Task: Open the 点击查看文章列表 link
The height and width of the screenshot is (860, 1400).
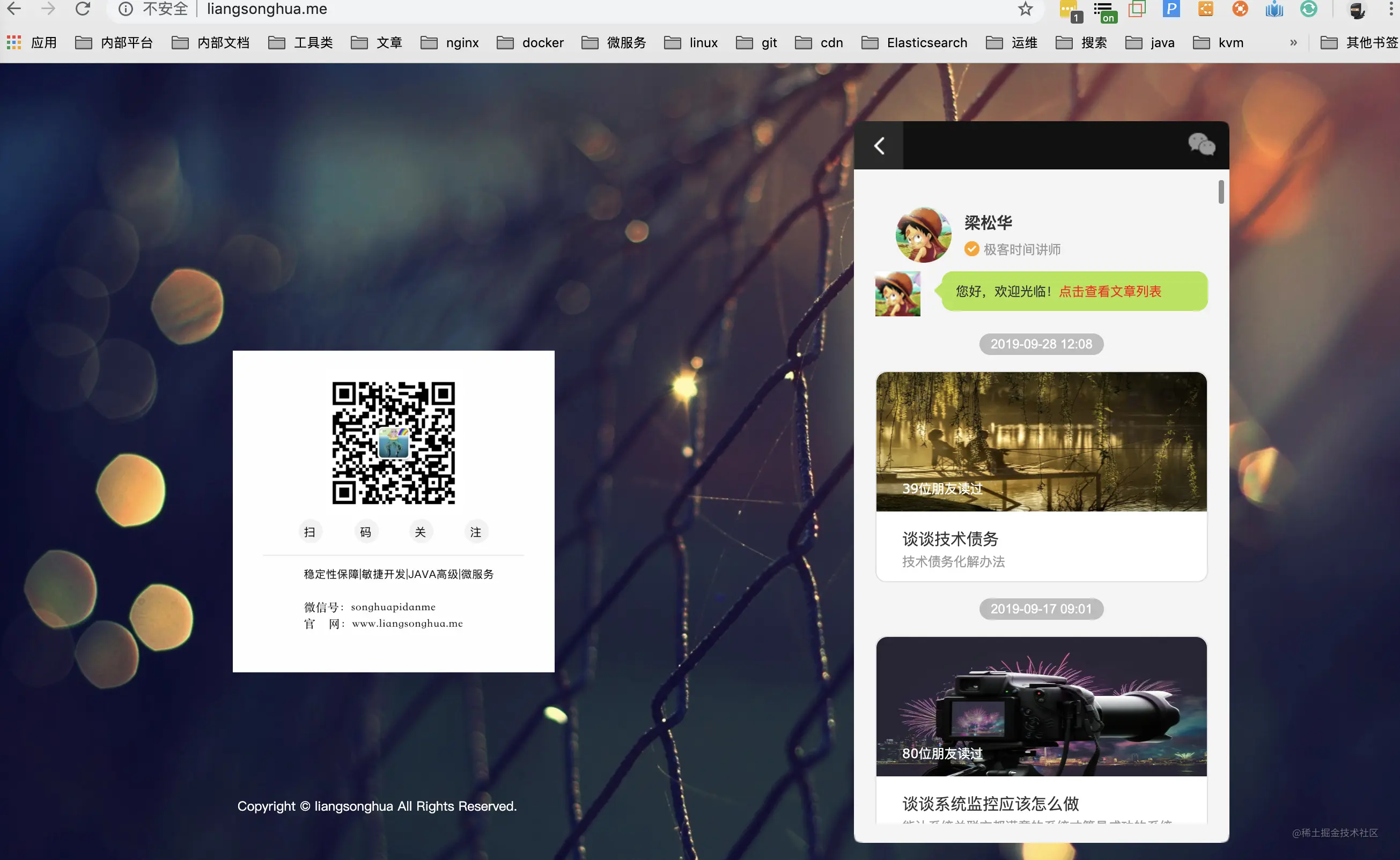Action: point(1110,291)
